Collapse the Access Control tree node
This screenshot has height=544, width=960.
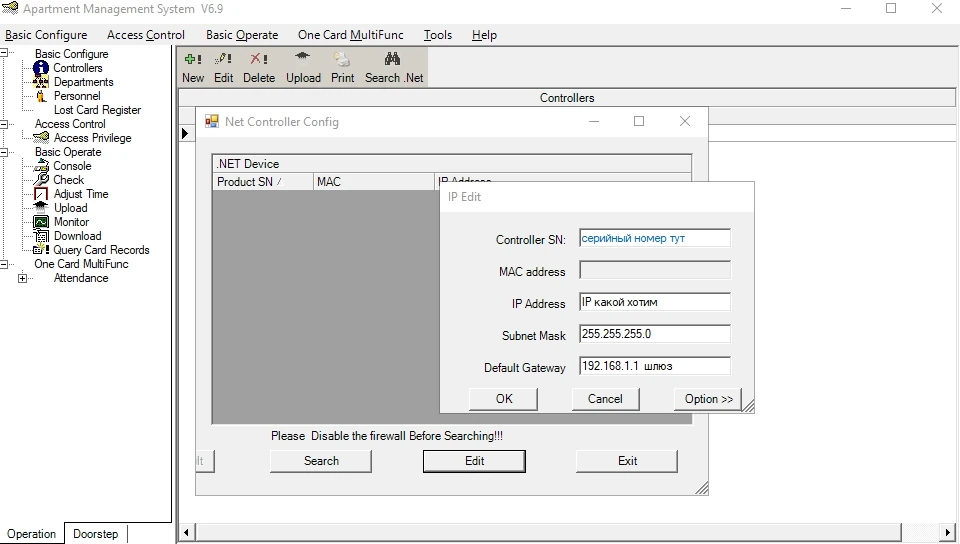(x=4, y=124)
